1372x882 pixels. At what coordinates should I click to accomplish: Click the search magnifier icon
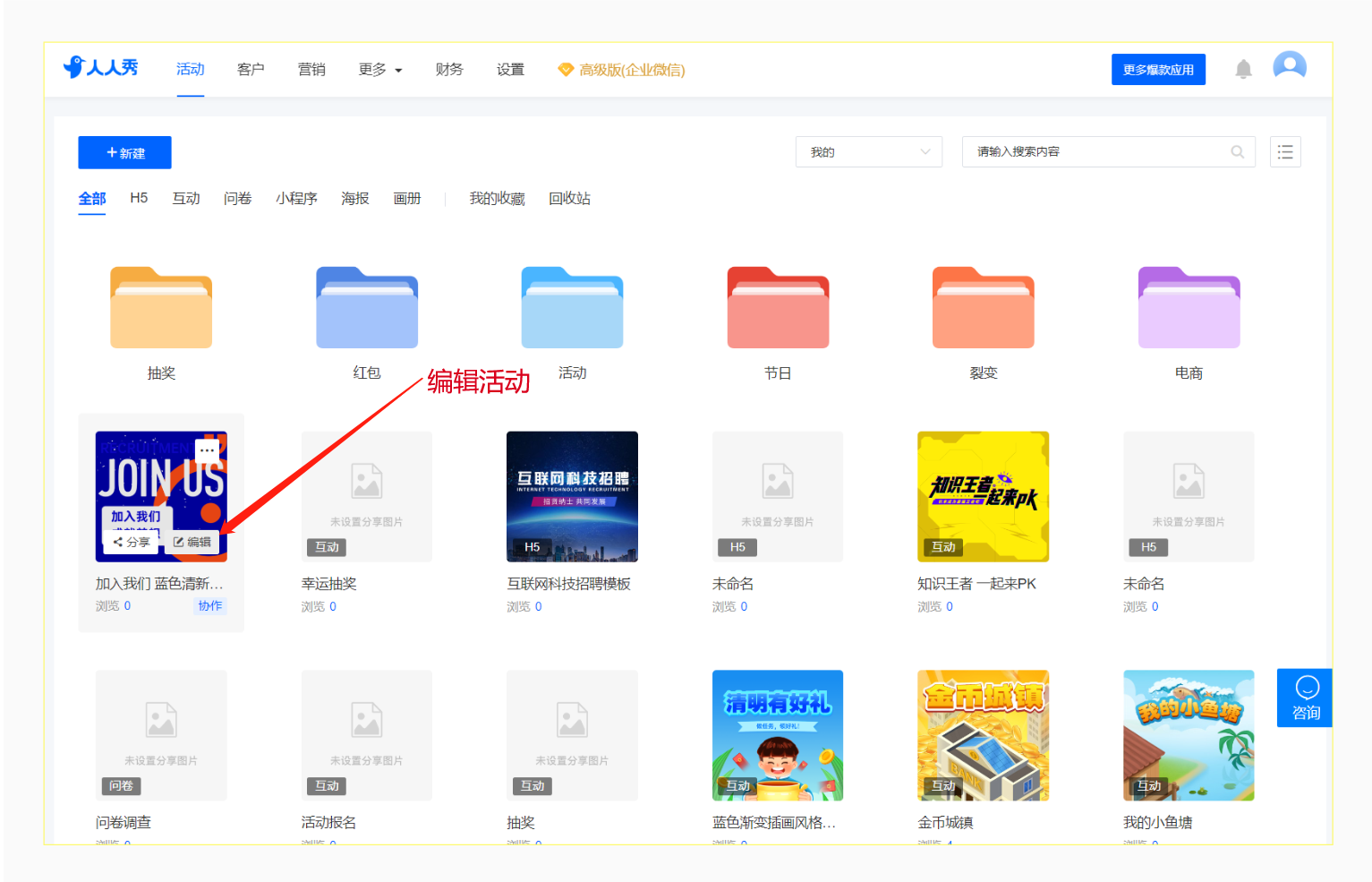tap(1237, 152)
